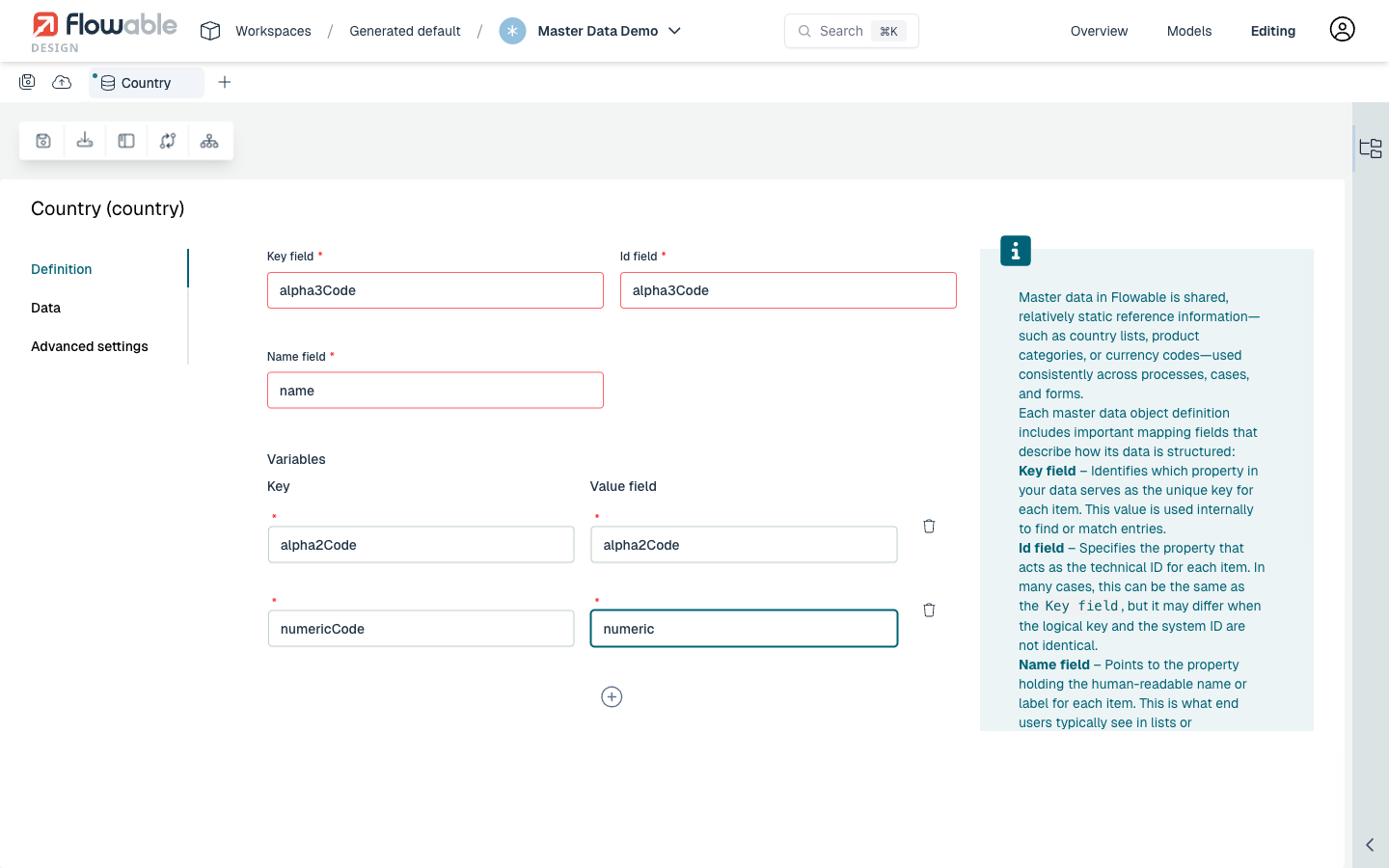Click the circular-arrows toolbar icon
The width and height of the screenshot is (1389, 868).
click(x=168, y=141)
